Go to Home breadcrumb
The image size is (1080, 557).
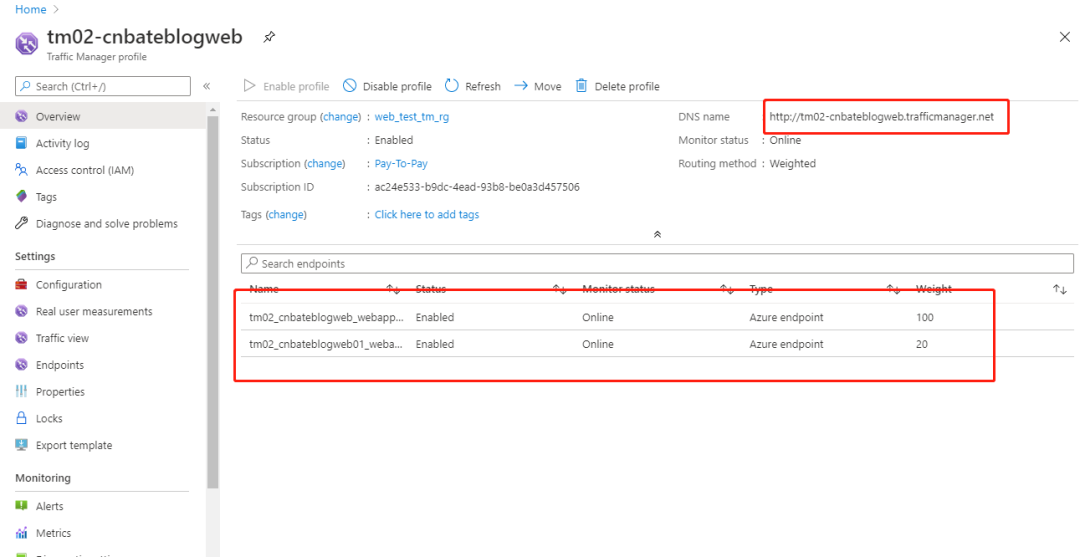point(30,10)
